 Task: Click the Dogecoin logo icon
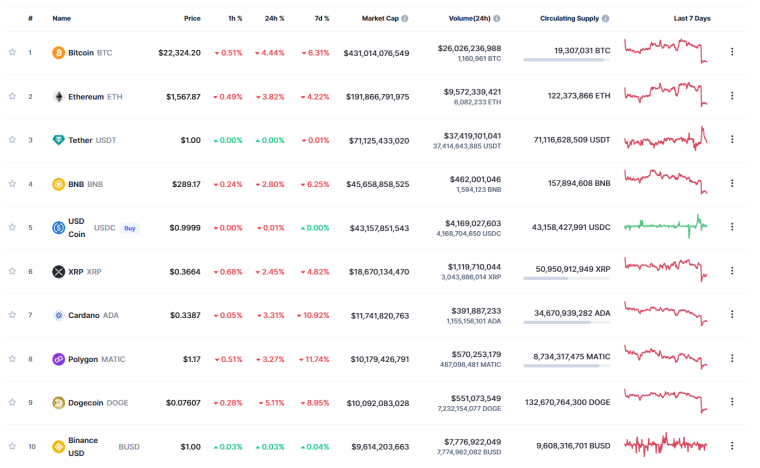58,403
